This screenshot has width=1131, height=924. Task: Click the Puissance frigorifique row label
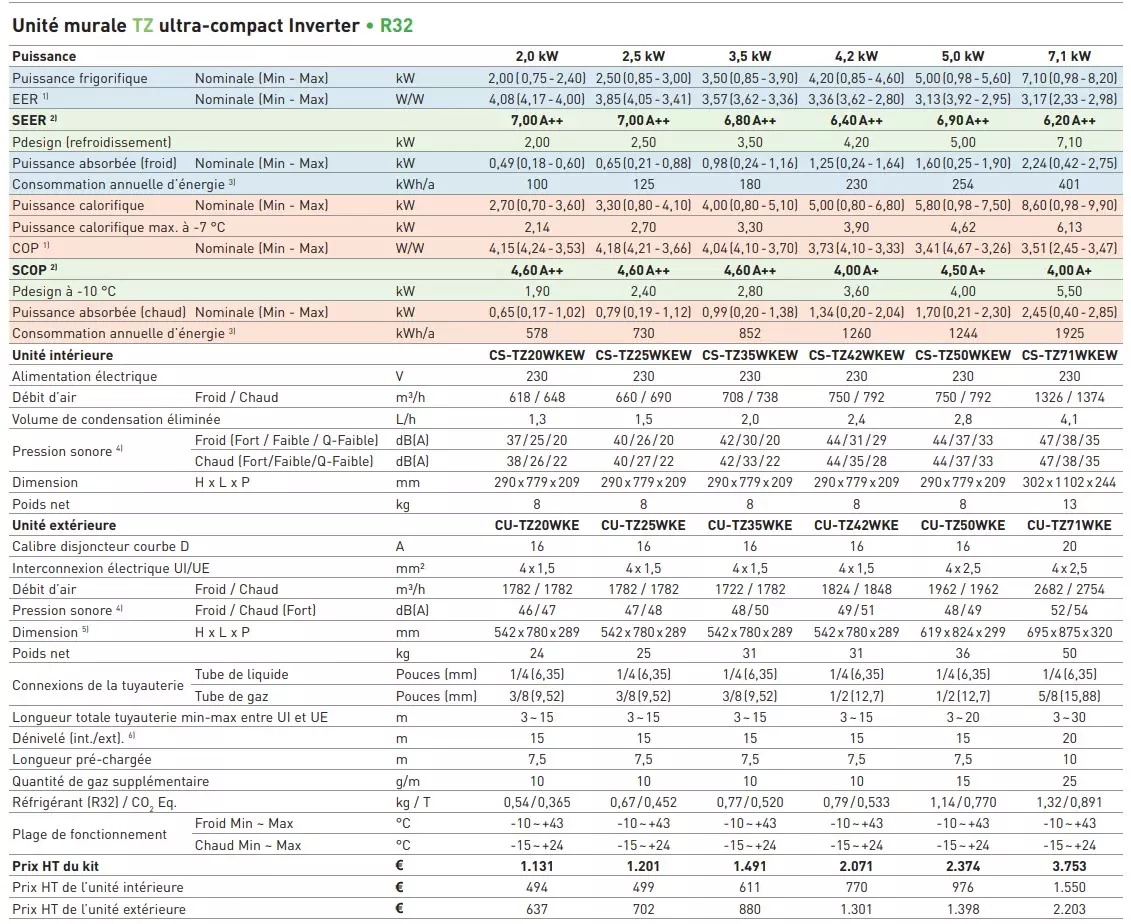point(80,78)
